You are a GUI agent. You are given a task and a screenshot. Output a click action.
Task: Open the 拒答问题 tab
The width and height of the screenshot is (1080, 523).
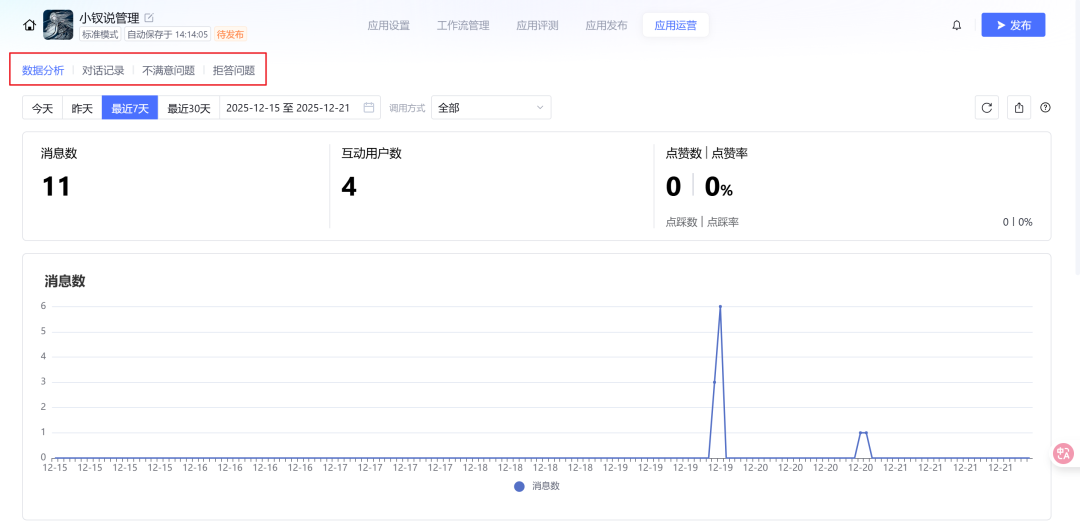tap(234, 71)
